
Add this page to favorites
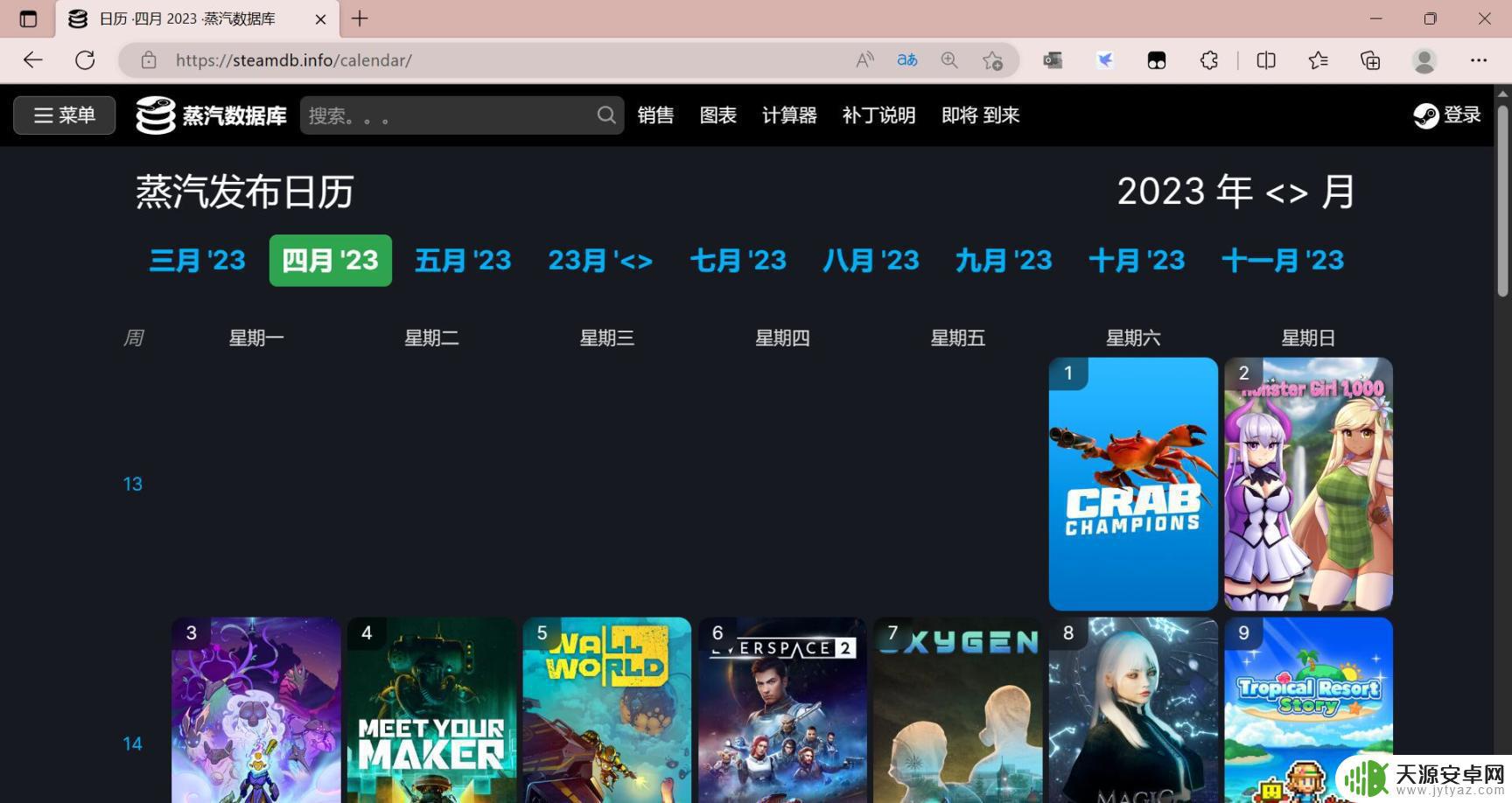992,60
